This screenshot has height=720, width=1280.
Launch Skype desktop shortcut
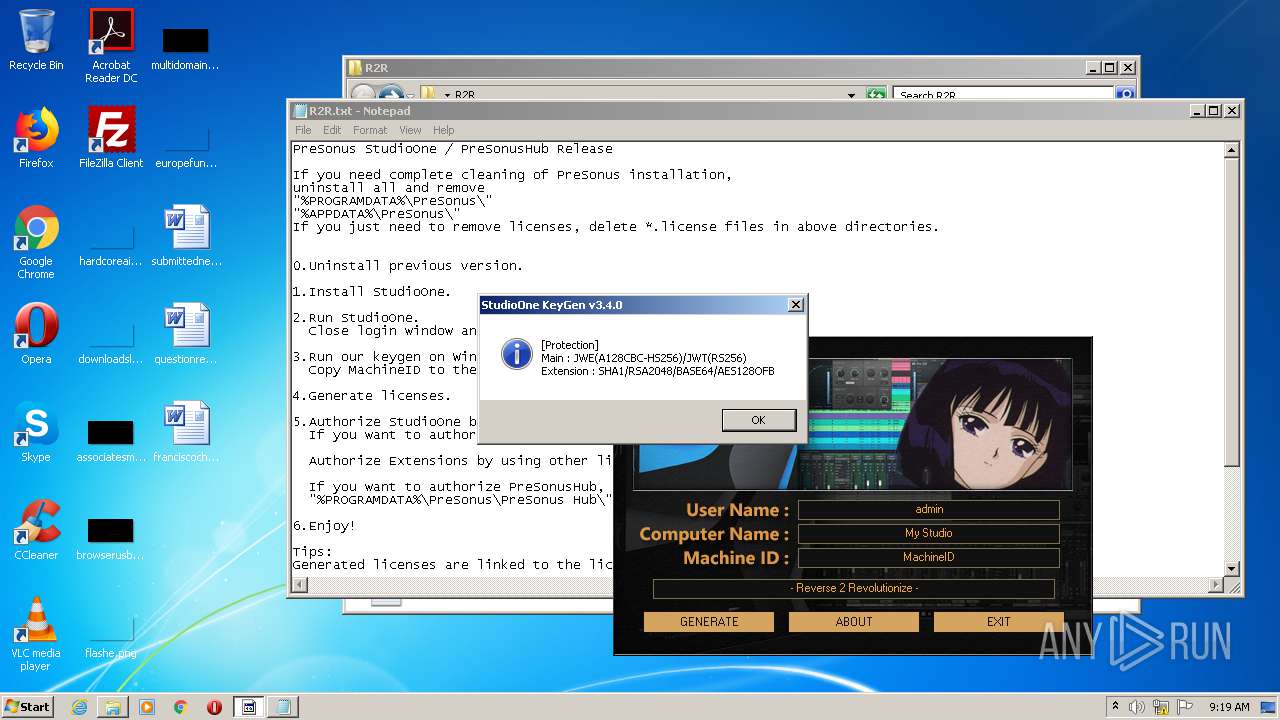36,432
